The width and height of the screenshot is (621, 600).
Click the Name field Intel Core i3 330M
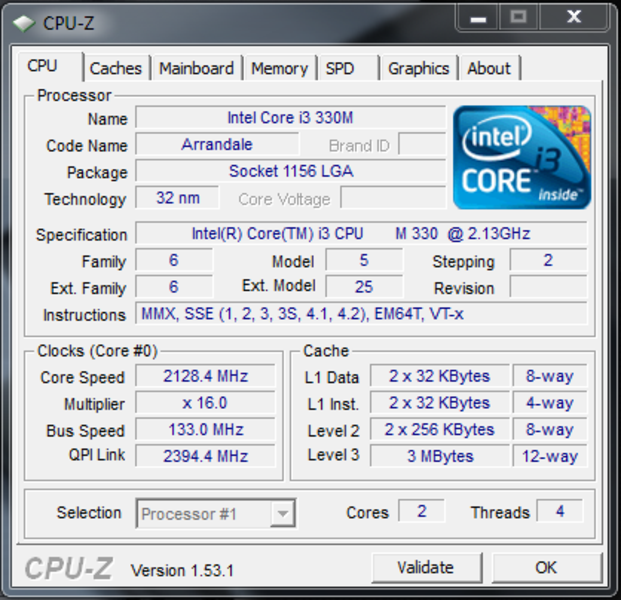tap(290, 118)
